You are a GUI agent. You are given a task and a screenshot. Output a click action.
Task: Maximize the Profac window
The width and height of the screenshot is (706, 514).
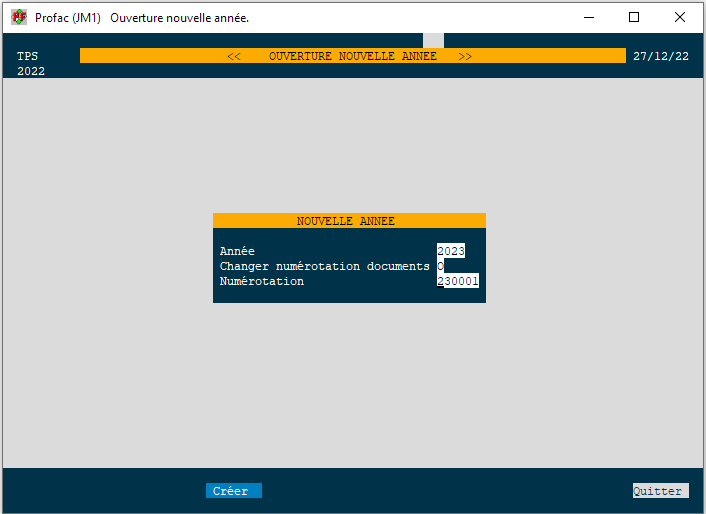633,17
